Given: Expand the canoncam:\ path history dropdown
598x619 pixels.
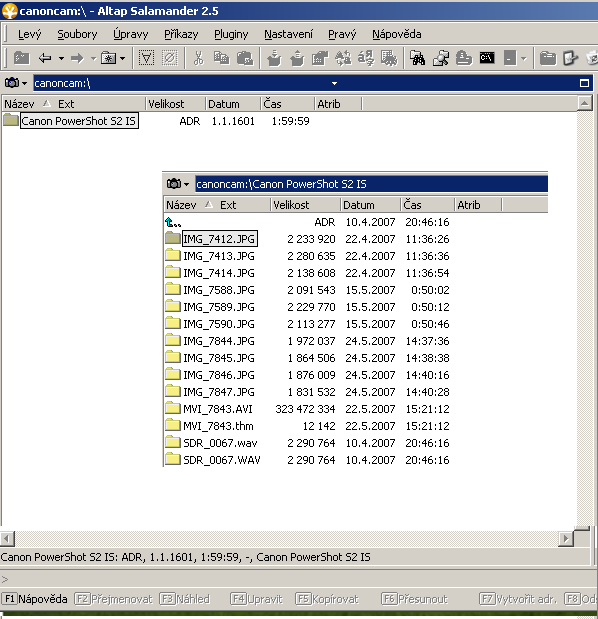Looking at the screenshot, I should coord(334,83).
